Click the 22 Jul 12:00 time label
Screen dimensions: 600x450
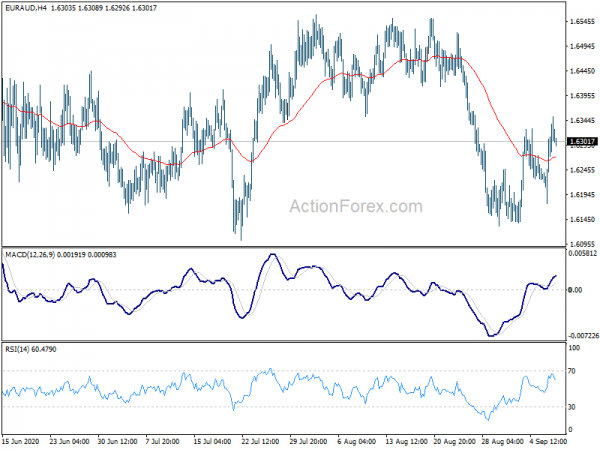261,441
